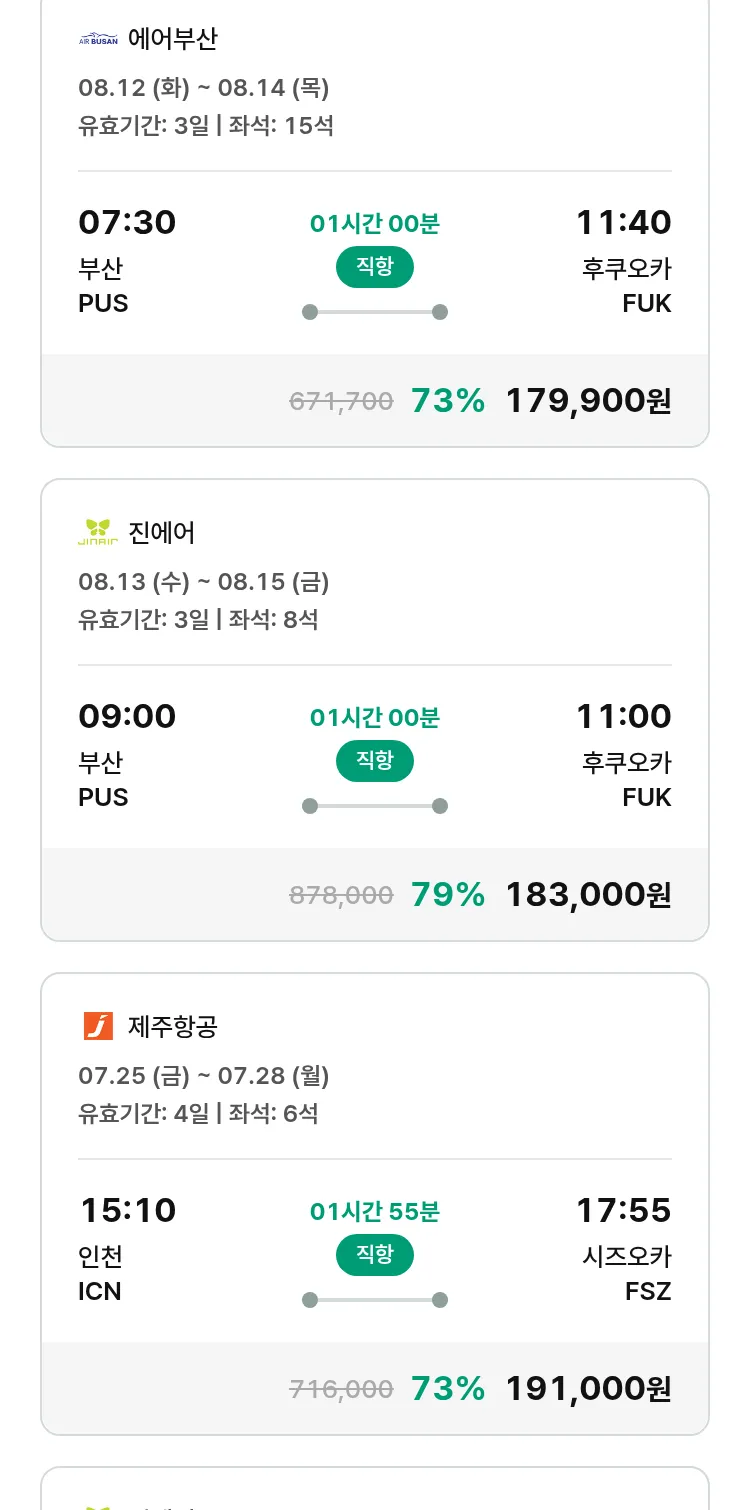Click the 15:10 Incheon departure time
The height and width of the screenshot is (1510, 750).
(x=127, y=1210)
